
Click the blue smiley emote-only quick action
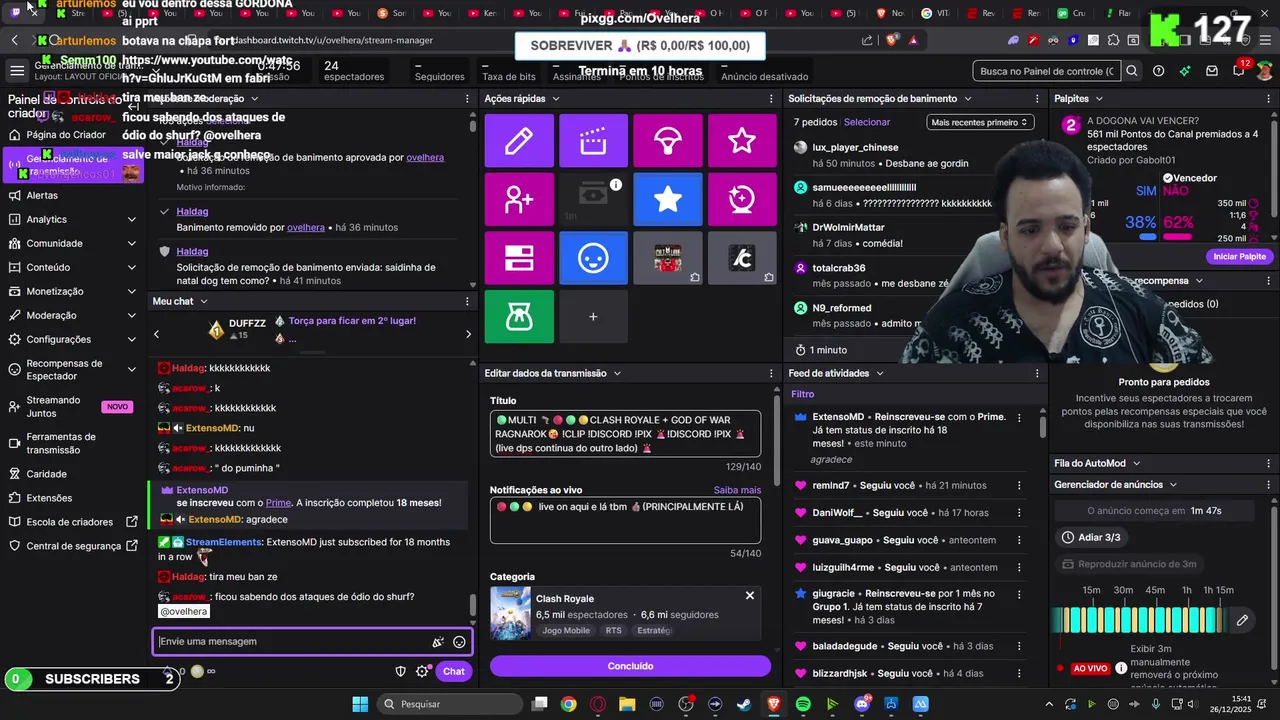pos(593,258)
